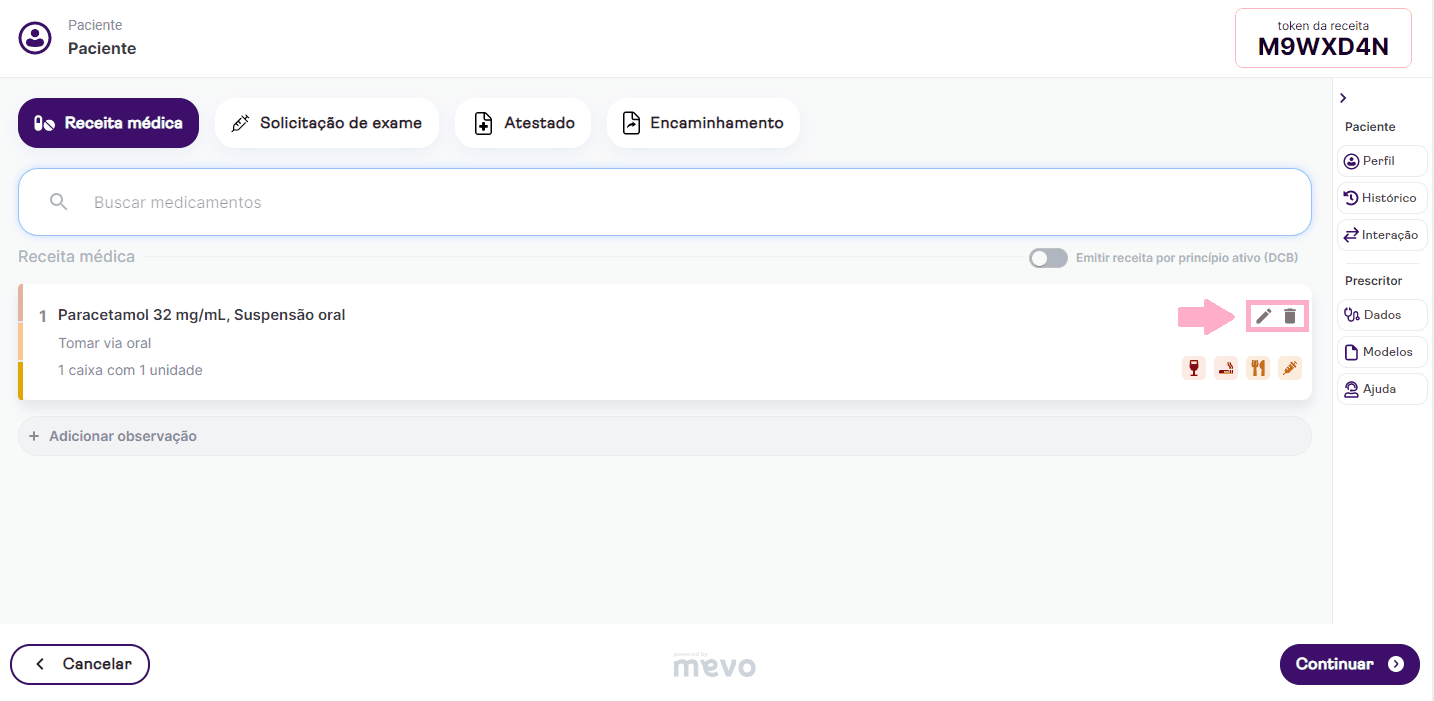The image size is (1434, 701).
Task: Click the magnifying glass search icon
Action: pyautogui.click(x=59, y=202)
